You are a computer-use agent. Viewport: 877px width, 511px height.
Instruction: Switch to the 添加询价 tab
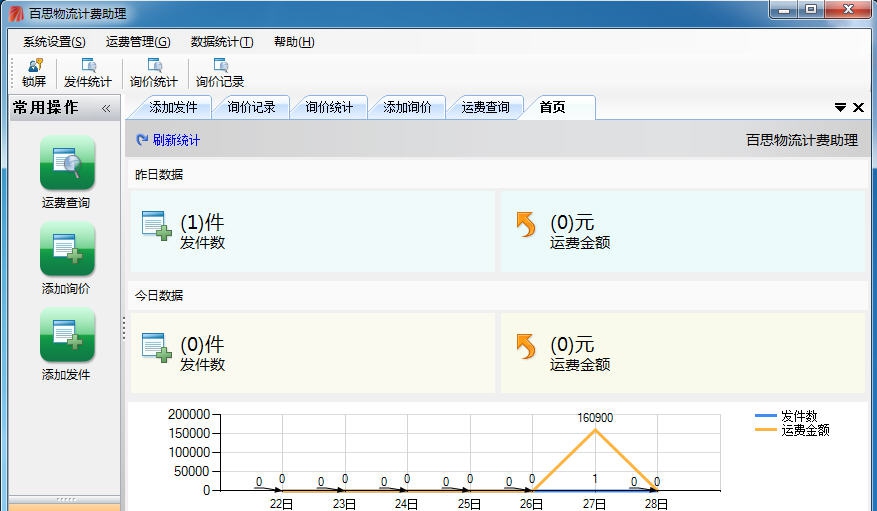pyautogui.click(x=407, y=107)
